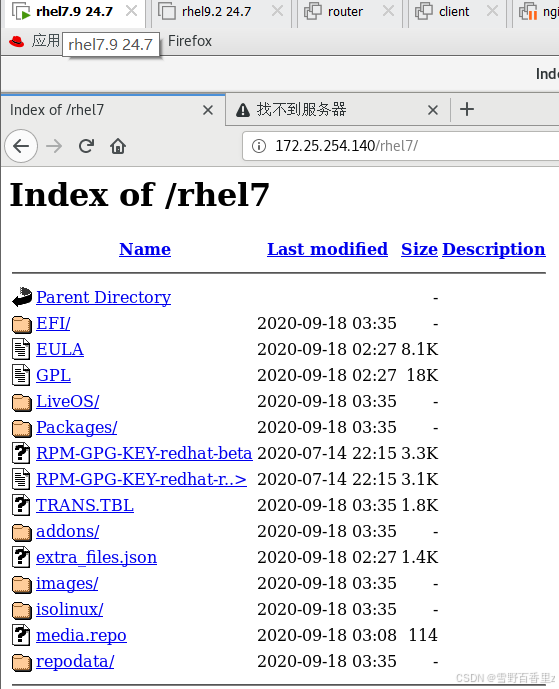Open the 应用 applications menu

pyautogui.click(x=45, y=41)
